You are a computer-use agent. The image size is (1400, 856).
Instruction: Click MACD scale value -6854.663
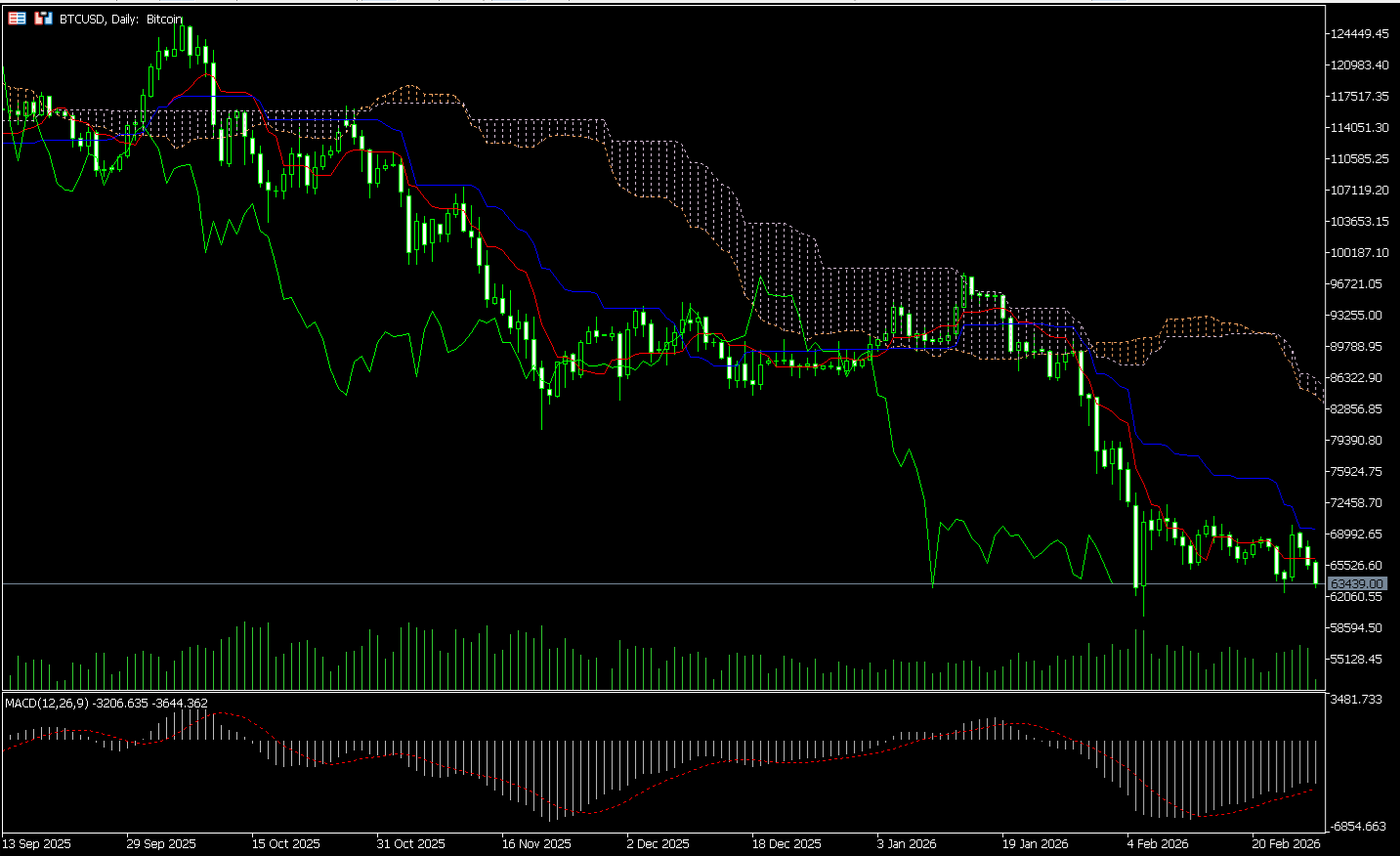coord(1358,827)
